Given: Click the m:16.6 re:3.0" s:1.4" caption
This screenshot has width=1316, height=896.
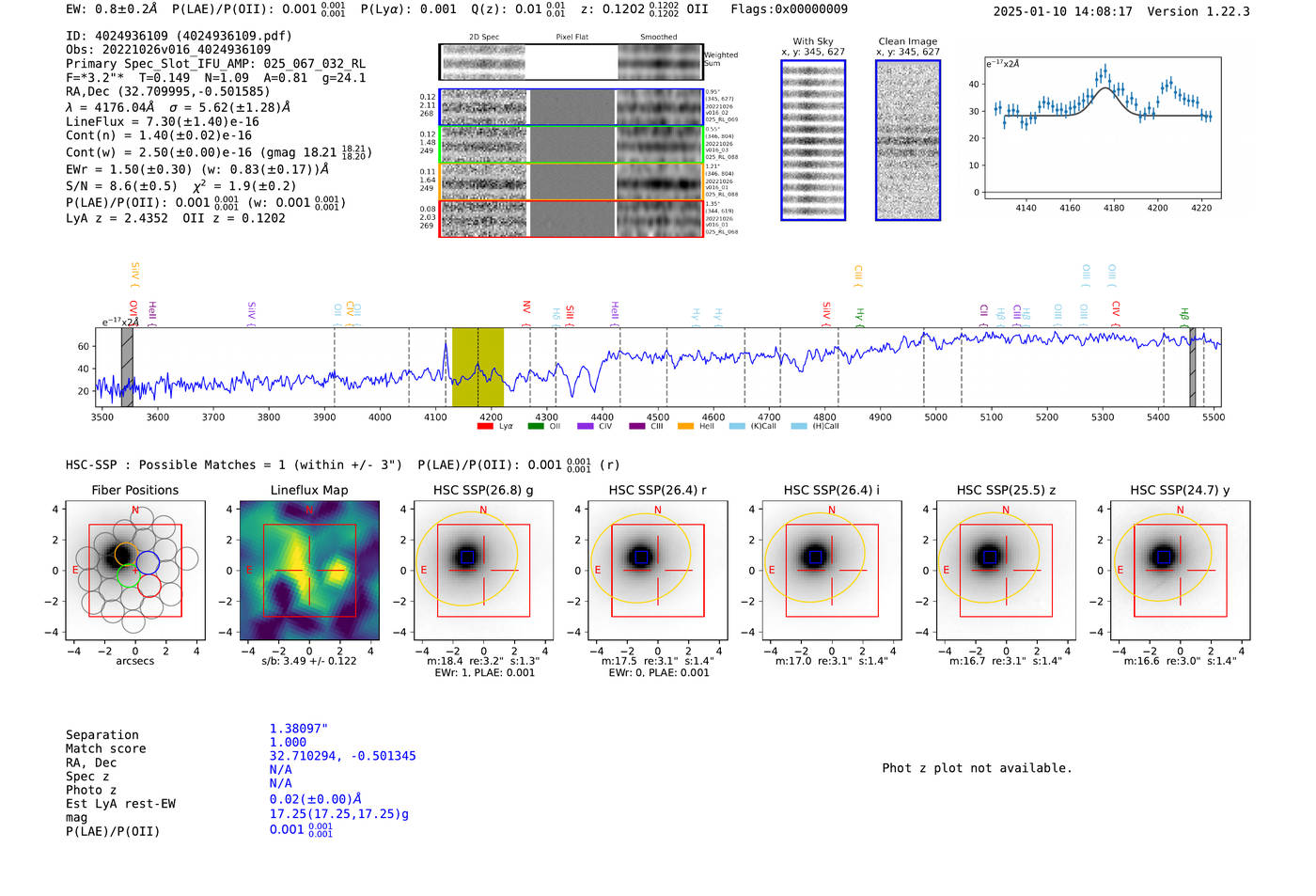Looking at the screenshot, I should coord(1180,661).
